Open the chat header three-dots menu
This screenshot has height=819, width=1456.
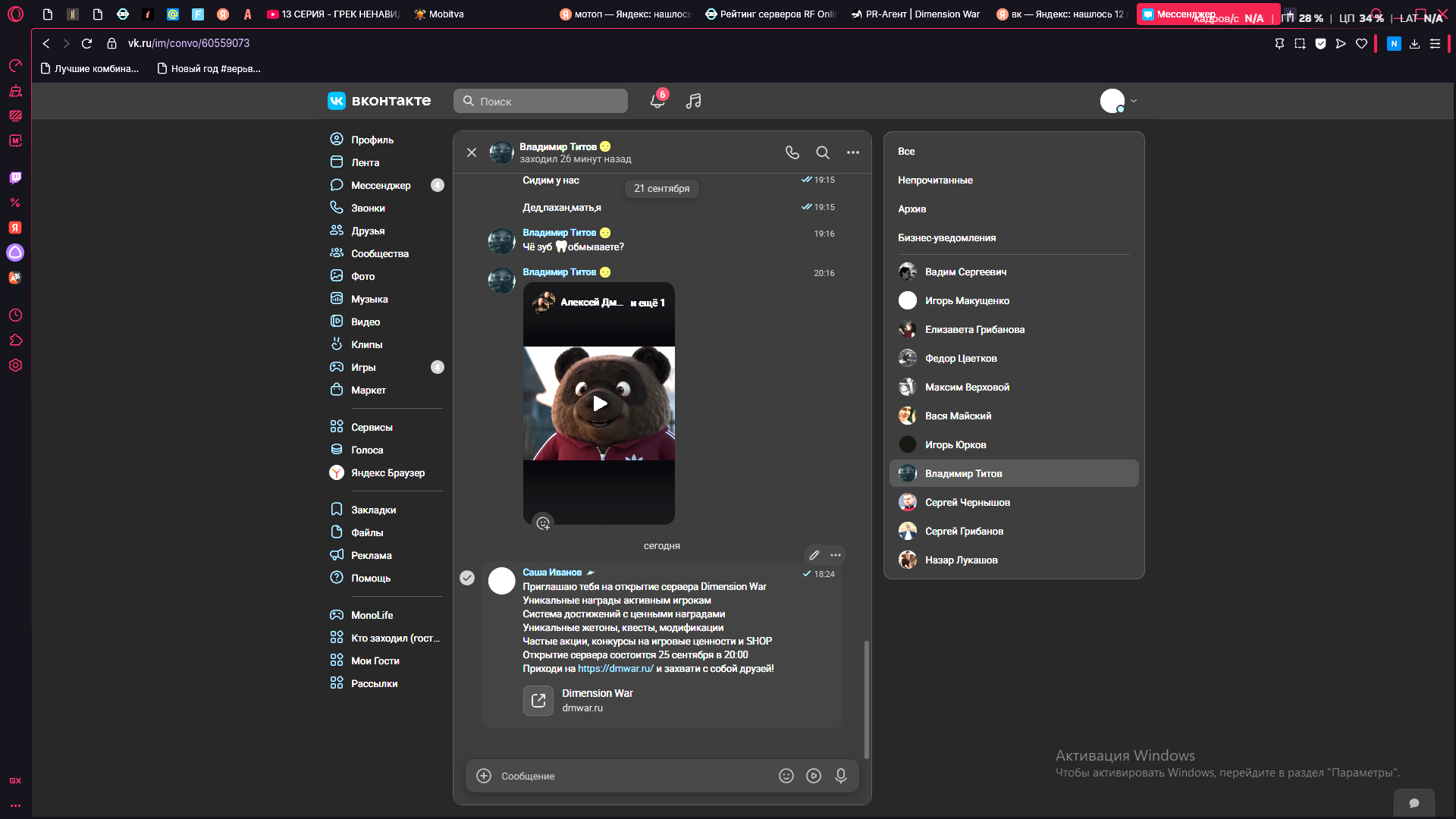click(x=853, y=152)
